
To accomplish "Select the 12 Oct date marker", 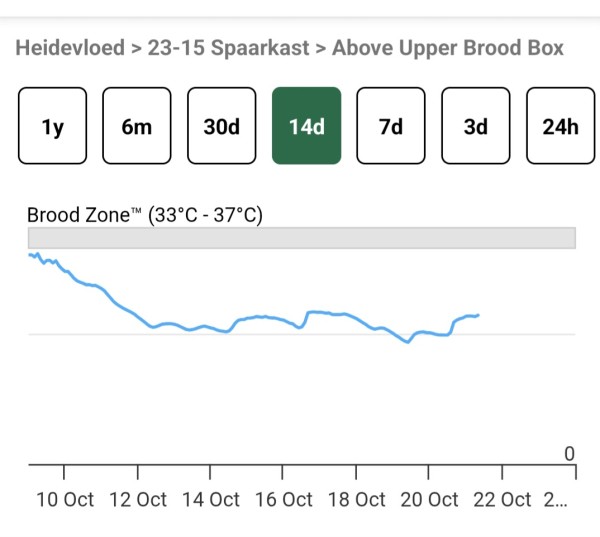I will coord(138,500).
